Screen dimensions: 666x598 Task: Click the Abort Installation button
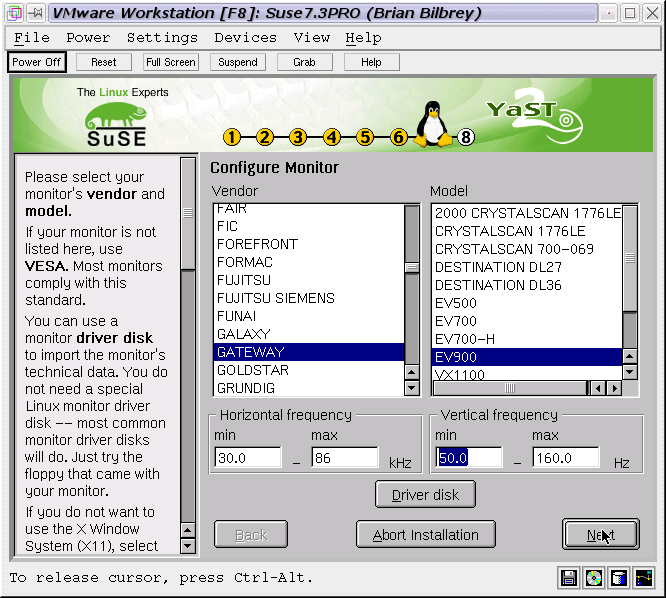425,535
